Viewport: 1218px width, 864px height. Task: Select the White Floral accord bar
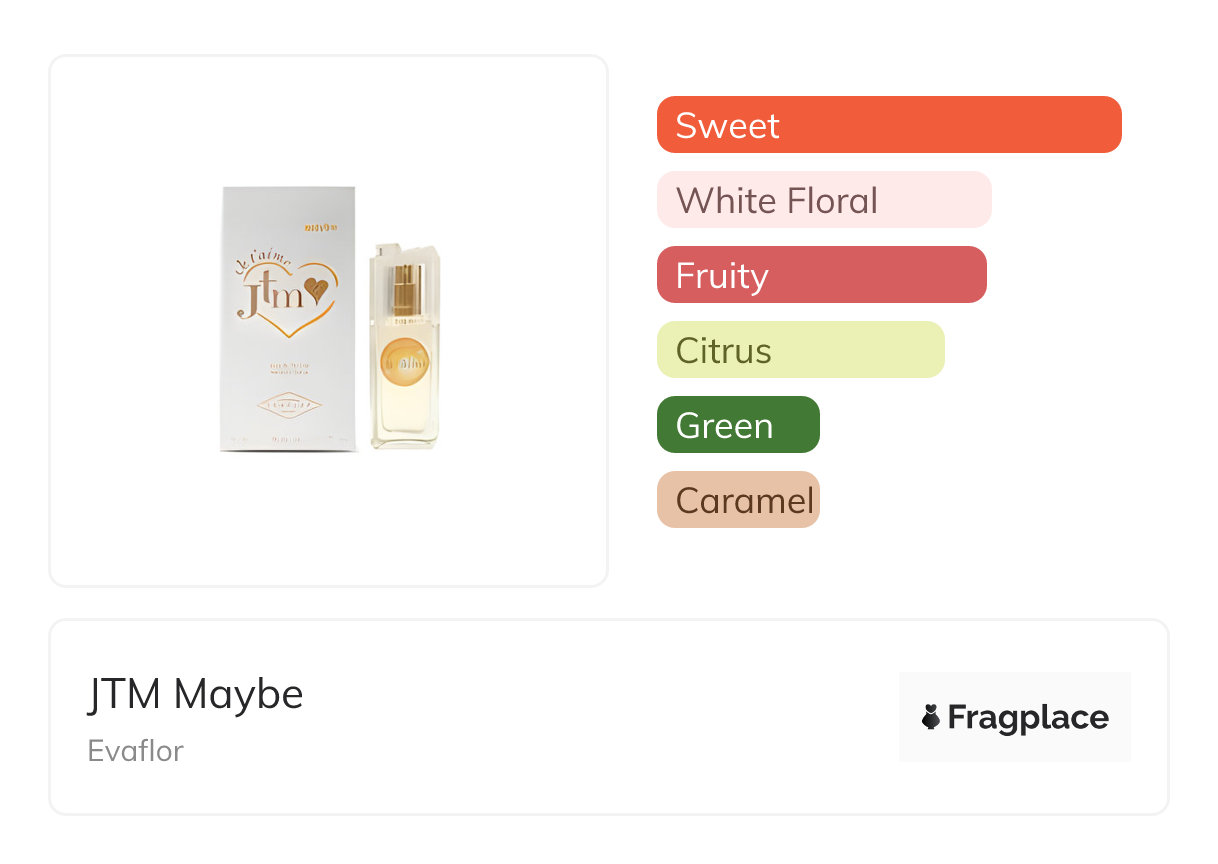click(x=823, y=200)
